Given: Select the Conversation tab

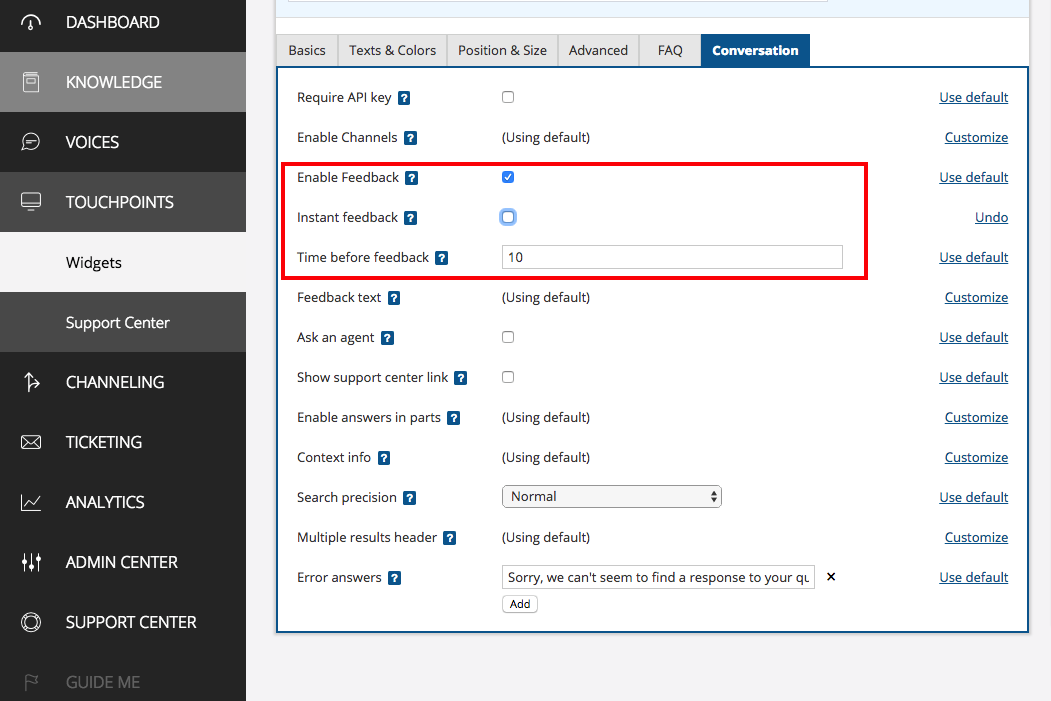Looking at the screenshot, I should click(x=755, y=50).
